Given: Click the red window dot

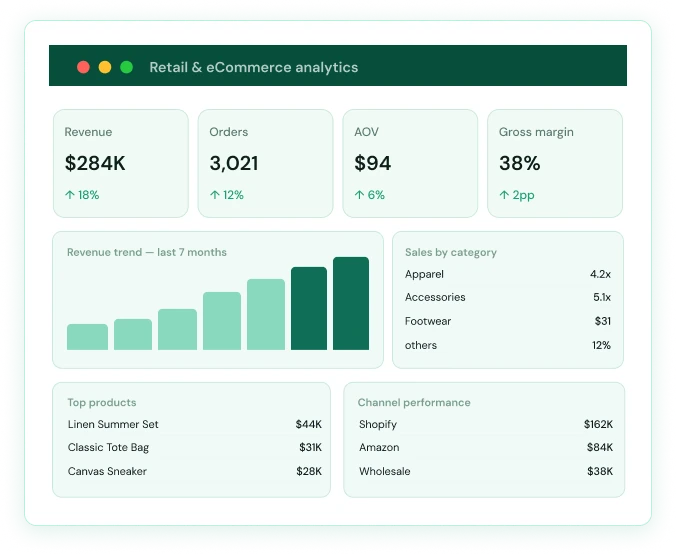Looking at the screenshot, I should 83,67.
